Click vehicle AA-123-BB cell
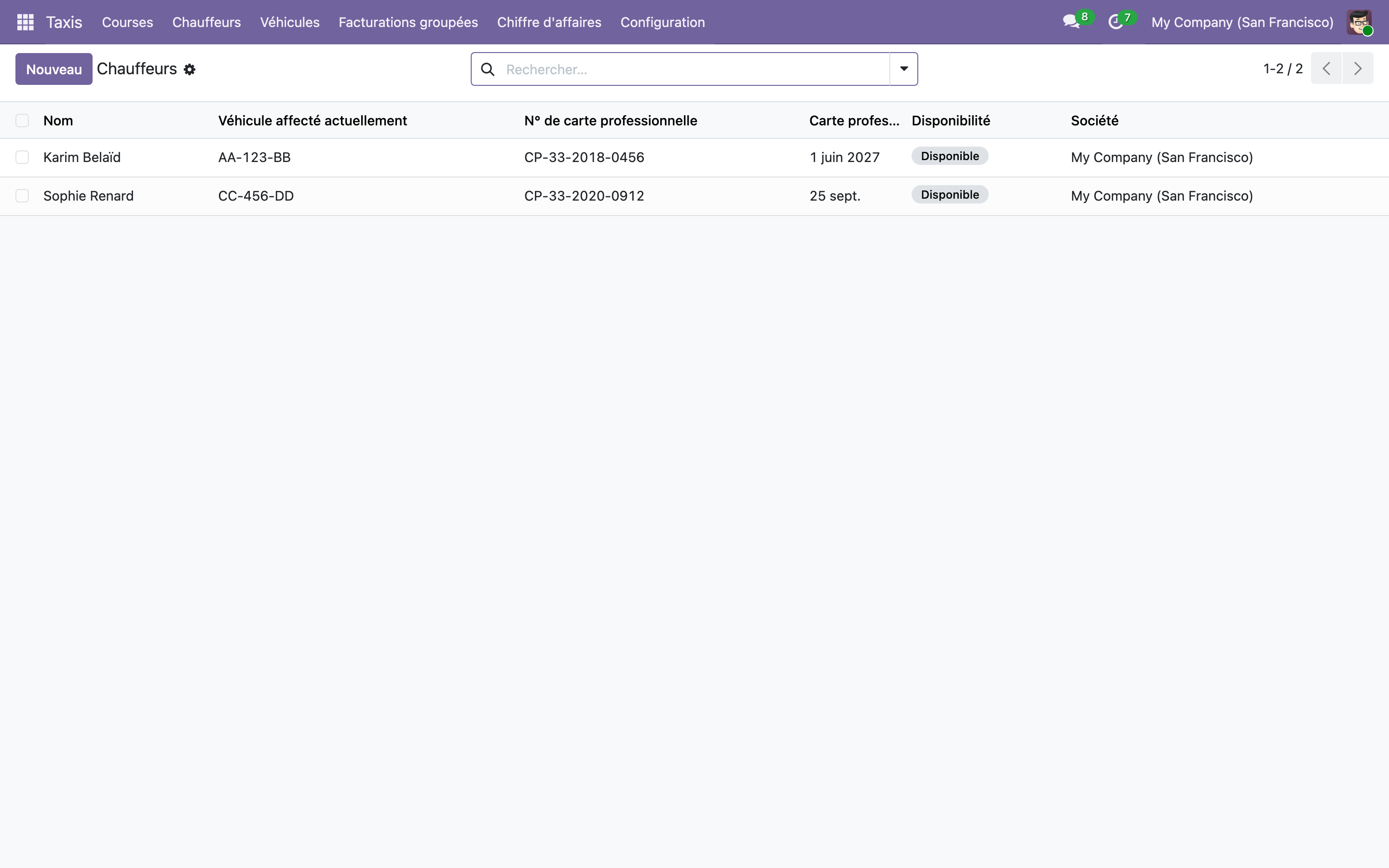Screen dimensions: 1389x868 (x=254, y=157)
